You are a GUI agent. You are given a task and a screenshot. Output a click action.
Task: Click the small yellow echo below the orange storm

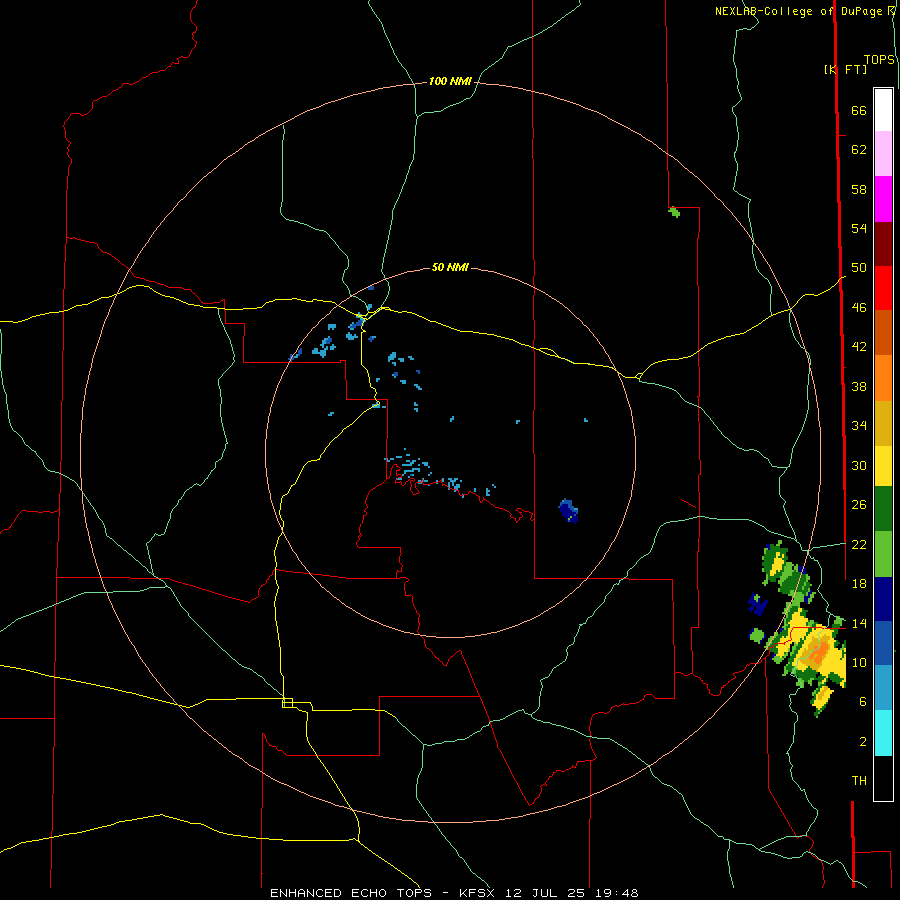[822, 699]
